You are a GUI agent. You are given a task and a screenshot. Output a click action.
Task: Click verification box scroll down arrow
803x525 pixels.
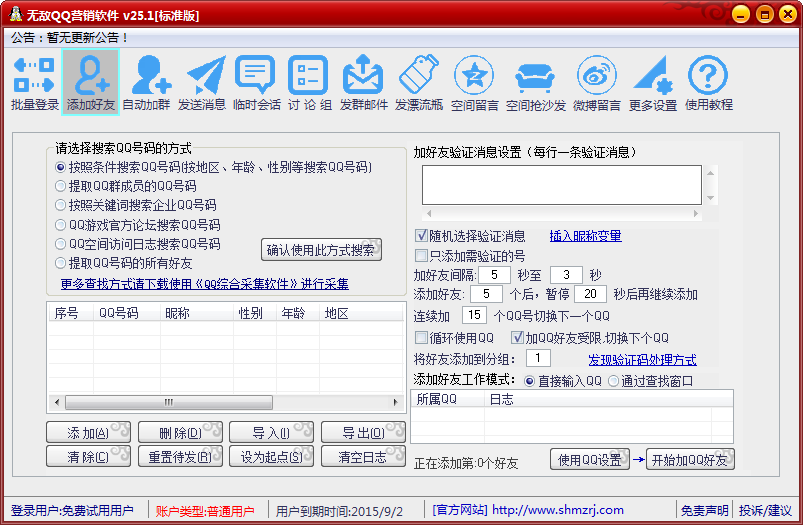[710, 198]
